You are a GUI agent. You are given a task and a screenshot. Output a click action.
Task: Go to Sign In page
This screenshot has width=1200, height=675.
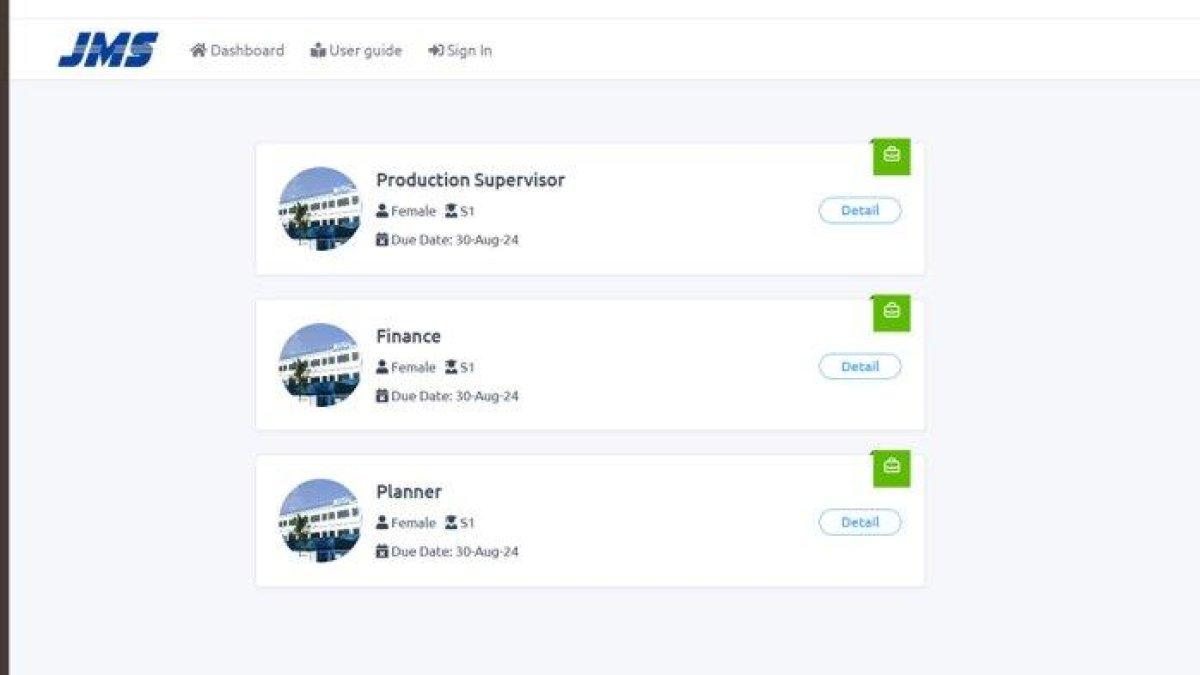[x=460, y=50]
